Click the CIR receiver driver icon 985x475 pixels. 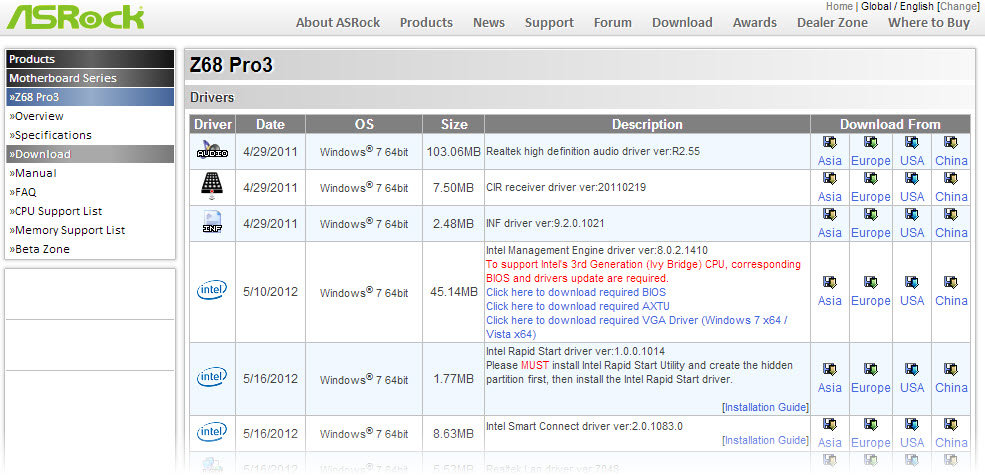point(212,186)
